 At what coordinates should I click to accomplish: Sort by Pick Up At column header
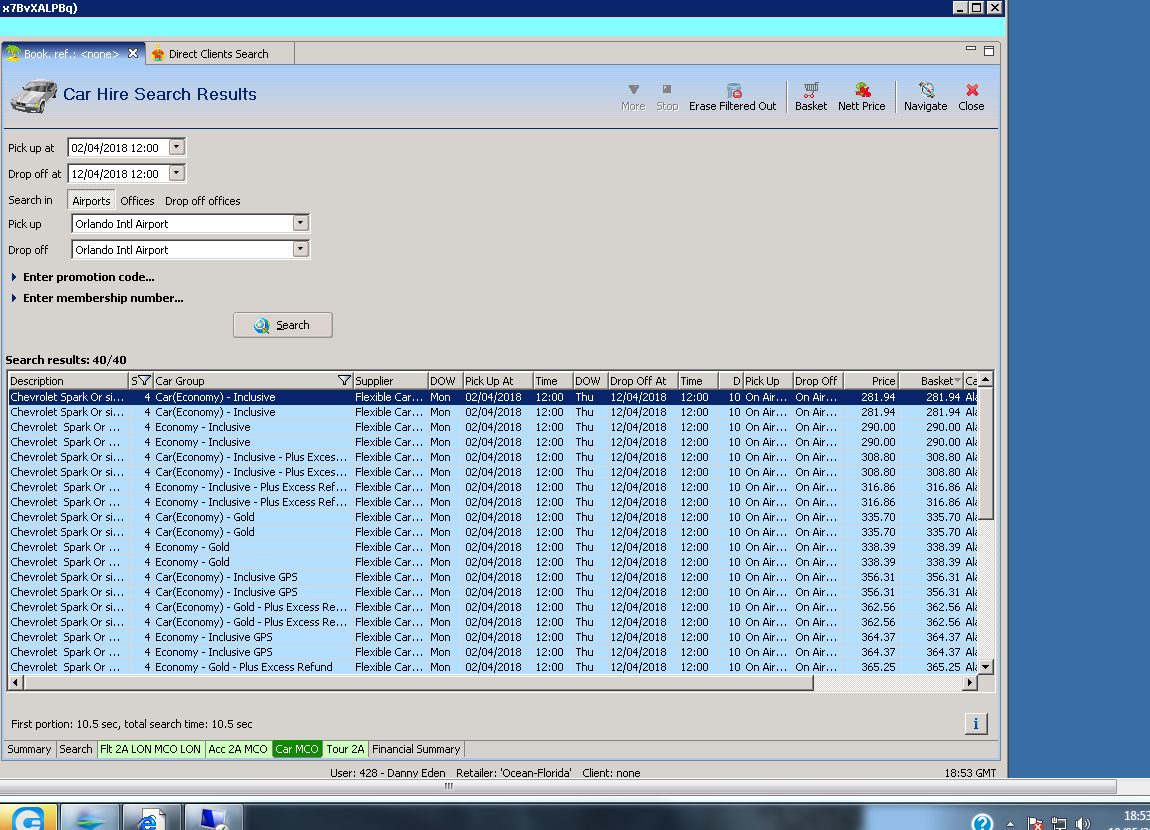[x=497, y=381]
